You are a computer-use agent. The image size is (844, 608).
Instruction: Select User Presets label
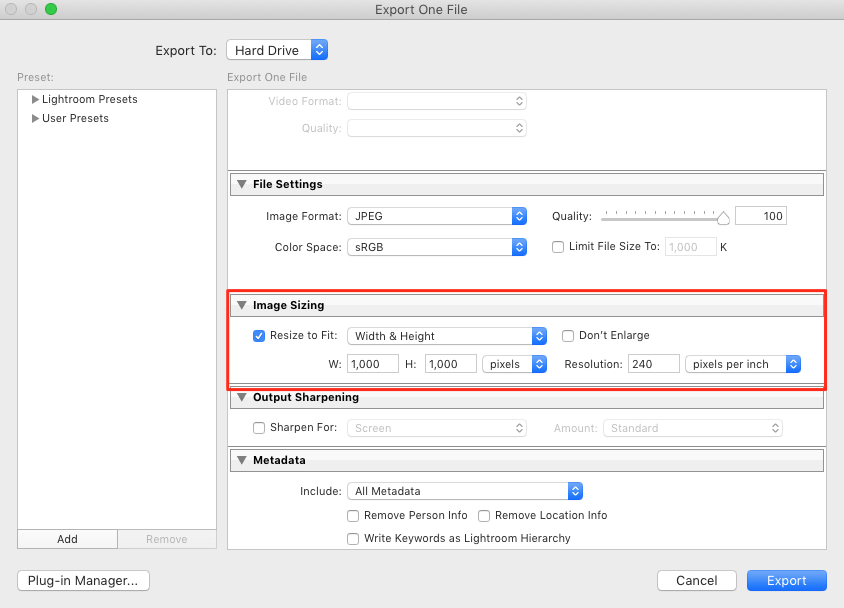[75, 118]
